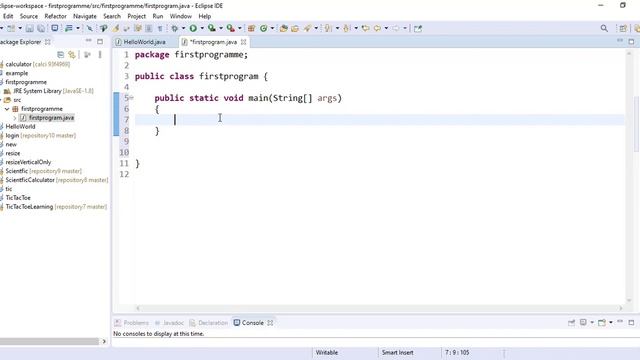Open the Run button dropdown arrow
640x360 pixels.
[202, 28]
